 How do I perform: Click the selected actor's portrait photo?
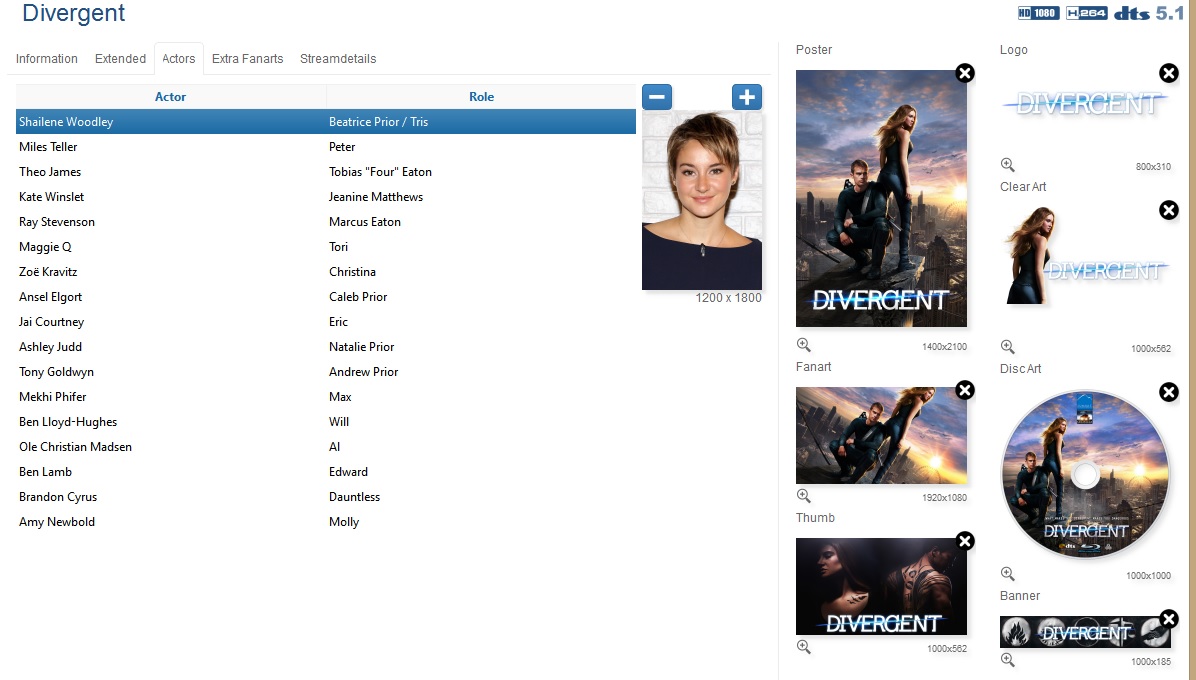pyautogui.click(x=702, y=200)
